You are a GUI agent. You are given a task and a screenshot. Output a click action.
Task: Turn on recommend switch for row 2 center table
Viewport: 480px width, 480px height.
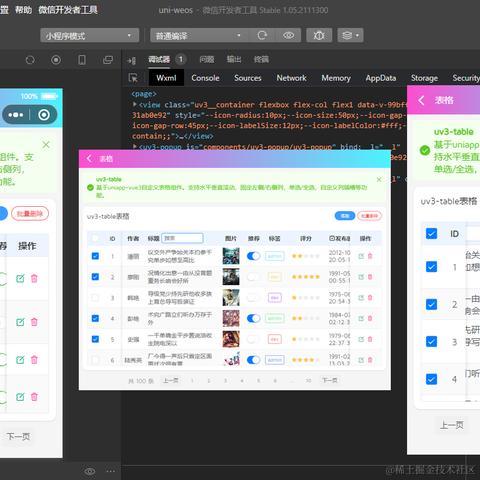click(253, 277)
